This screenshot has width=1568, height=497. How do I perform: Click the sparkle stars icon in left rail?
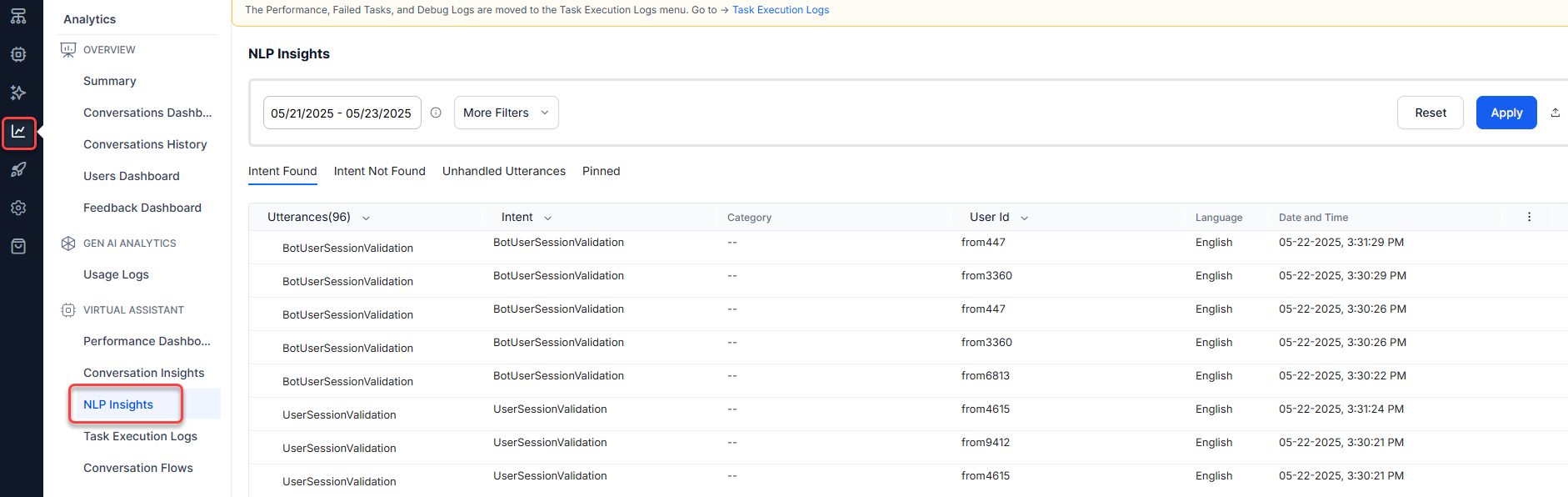[x=18, y=93]
